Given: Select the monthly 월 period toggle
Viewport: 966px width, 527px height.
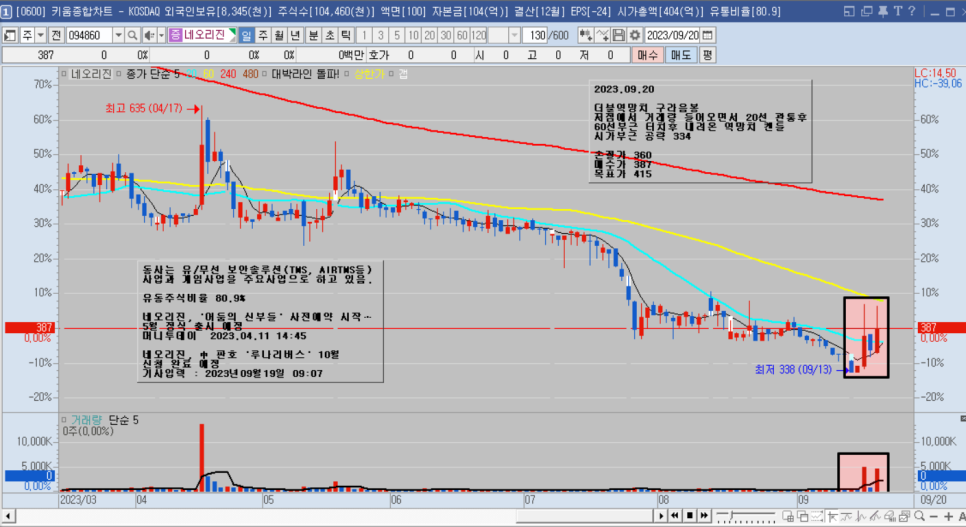Looking at the screenshot, I should (x=279, y=35).
